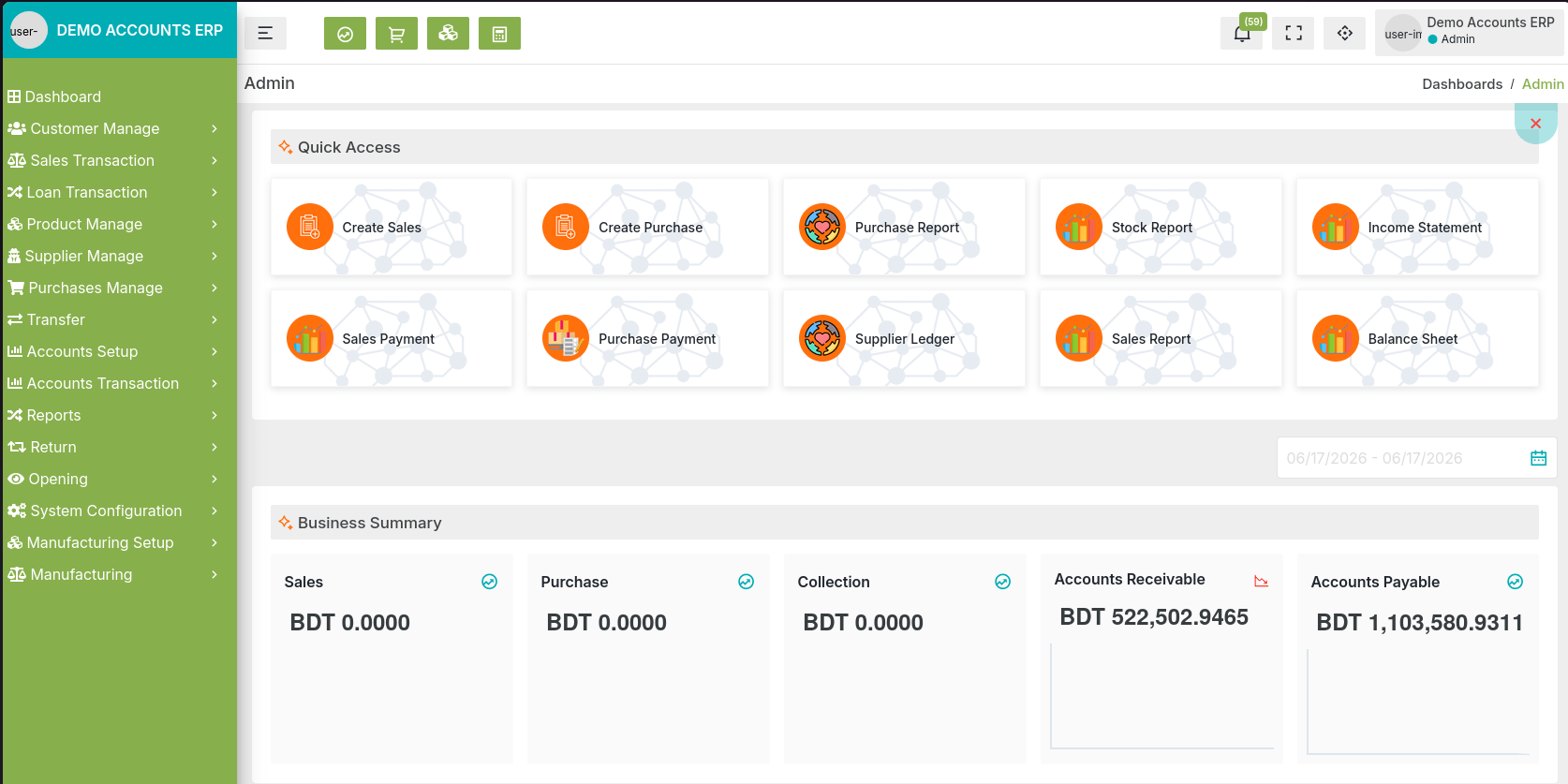1568x784 pixels.
Task: Toggle fullscreen mode icon
Action: pyautogui.click(x=1294, y=34)
